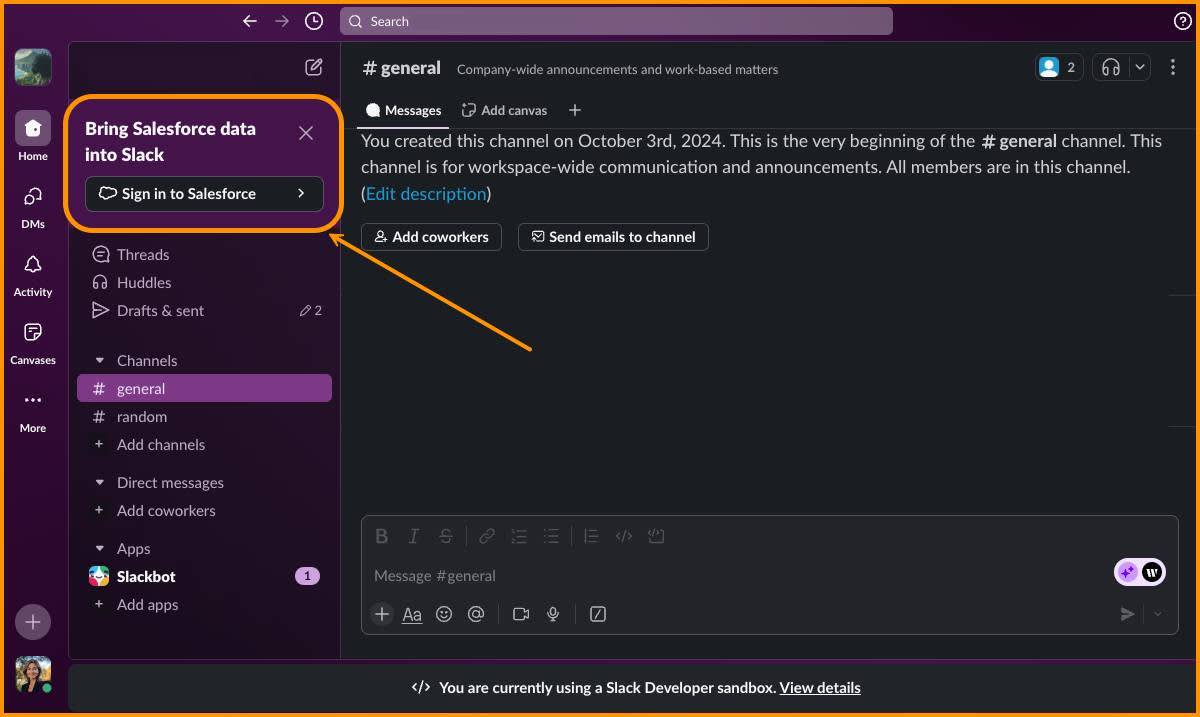Open huddle options dropdown arrow
This screenshot has height=717, width=1200.
point(1140,67)
